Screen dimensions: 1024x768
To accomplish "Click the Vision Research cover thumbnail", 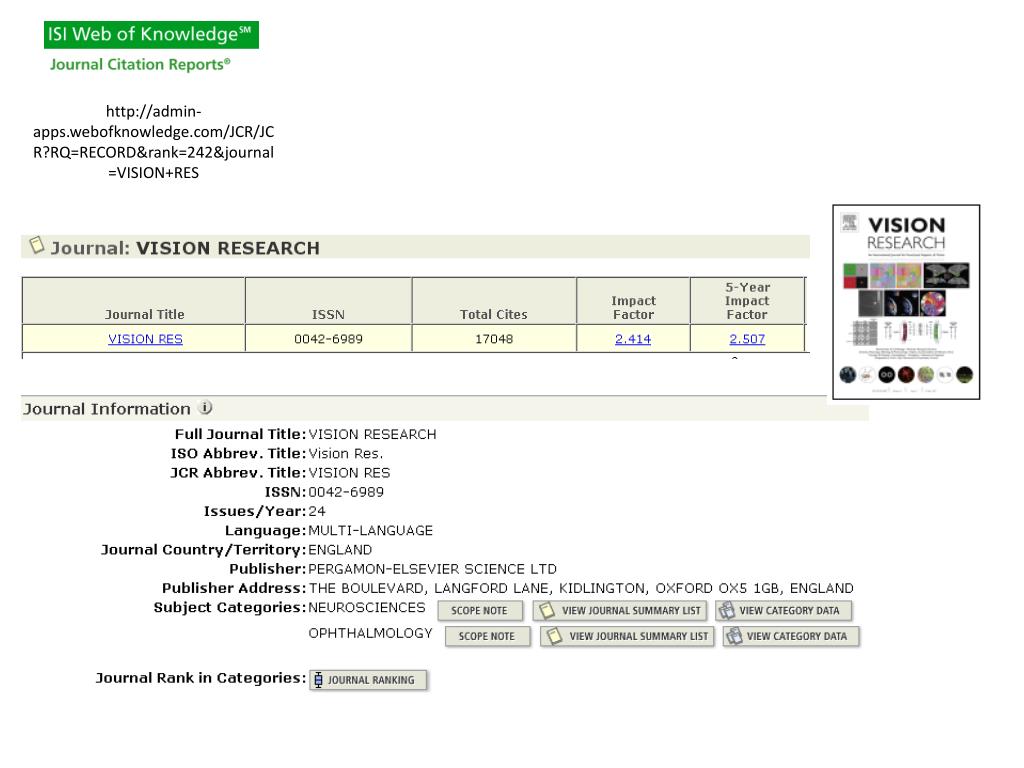I will [x=906, y=302].
